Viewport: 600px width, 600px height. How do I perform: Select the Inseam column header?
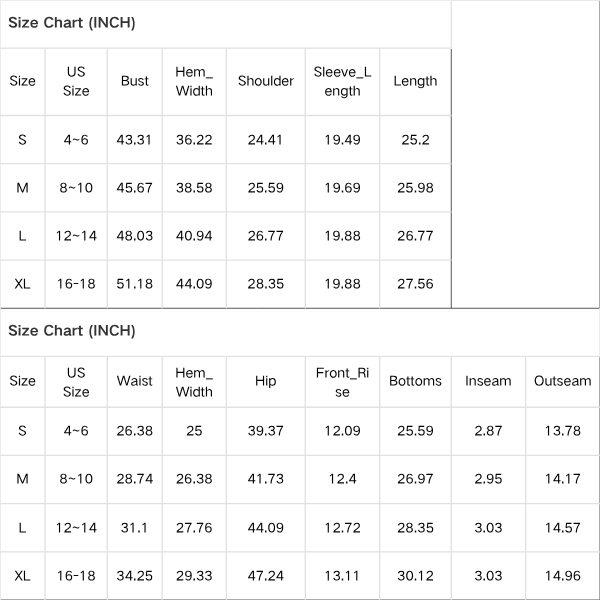488,381
